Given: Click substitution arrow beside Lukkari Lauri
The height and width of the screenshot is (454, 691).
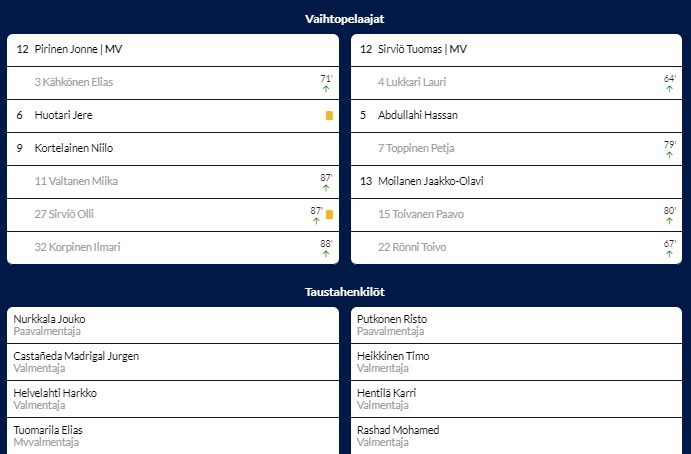Looking at the screenshot, I should [669, 89].
